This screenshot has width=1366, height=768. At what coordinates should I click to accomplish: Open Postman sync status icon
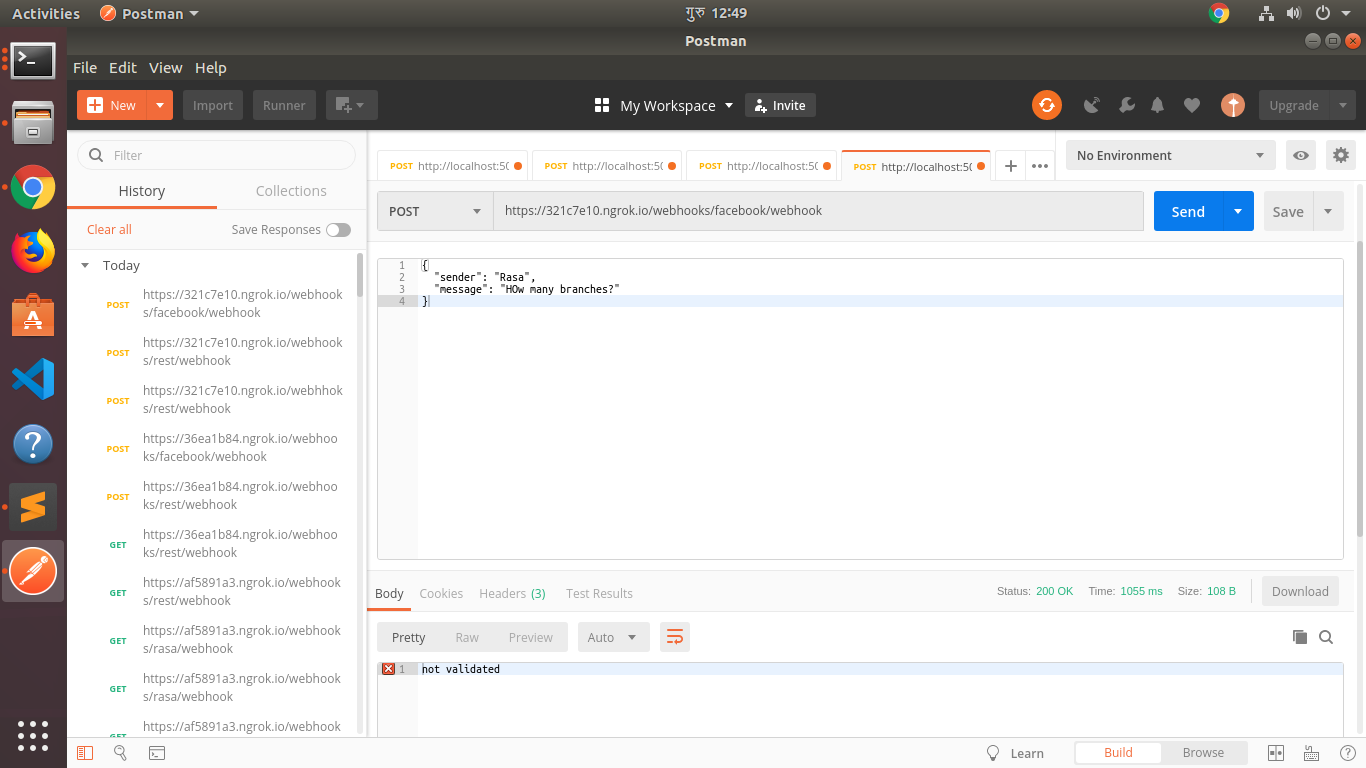(x=1047, y=105)
